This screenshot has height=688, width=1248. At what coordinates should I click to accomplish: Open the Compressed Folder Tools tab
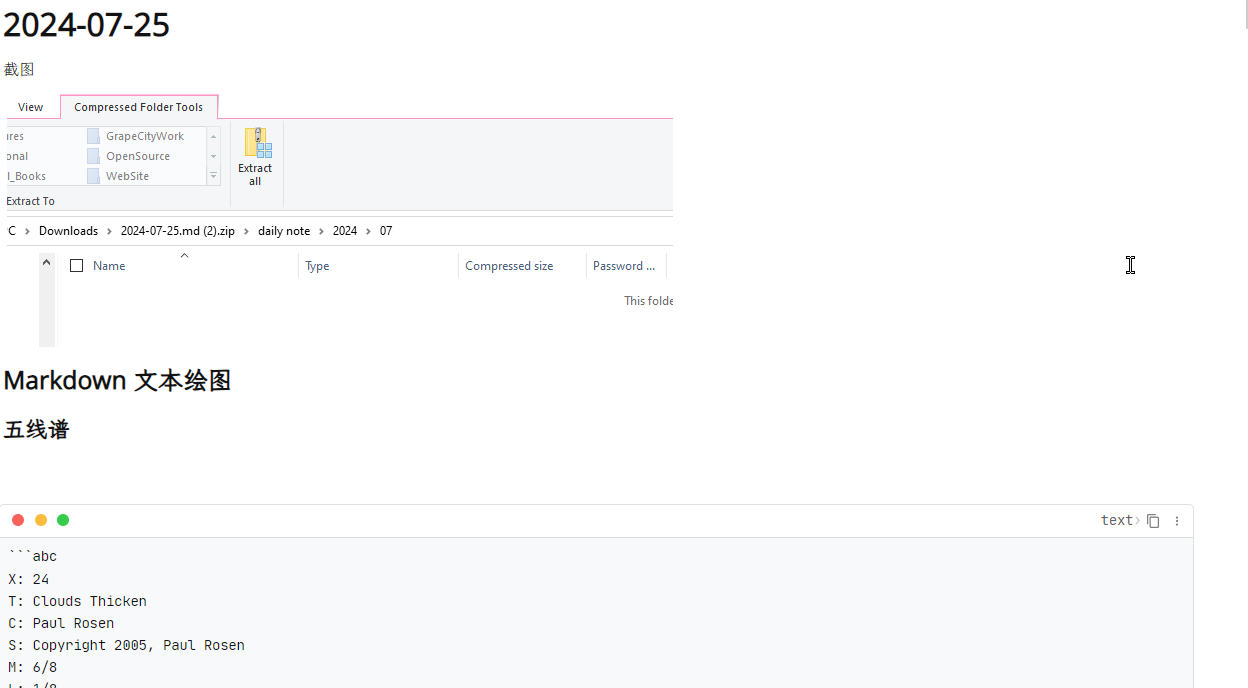point(139,107)
